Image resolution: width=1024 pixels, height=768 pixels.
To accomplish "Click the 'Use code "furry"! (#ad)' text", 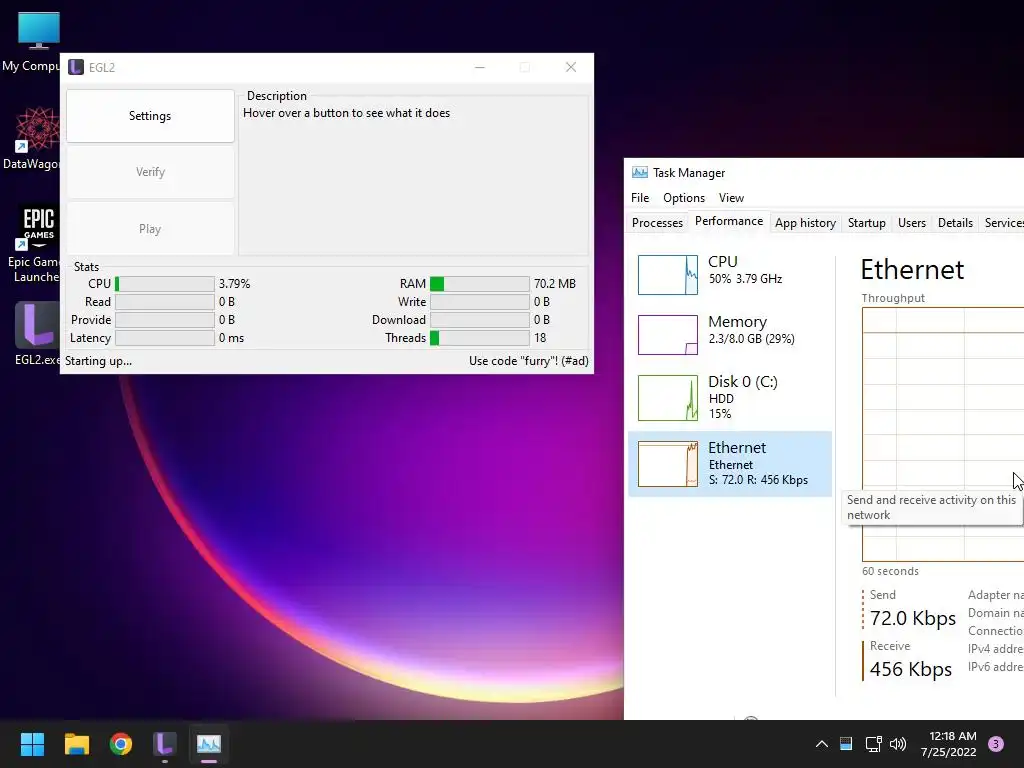I will 528,360.
